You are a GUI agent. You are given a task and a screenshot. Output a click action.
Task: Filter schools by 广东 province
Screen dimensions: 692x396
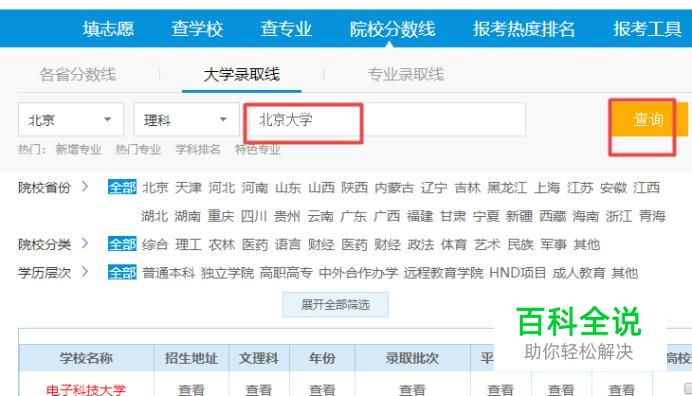[354, 216]
